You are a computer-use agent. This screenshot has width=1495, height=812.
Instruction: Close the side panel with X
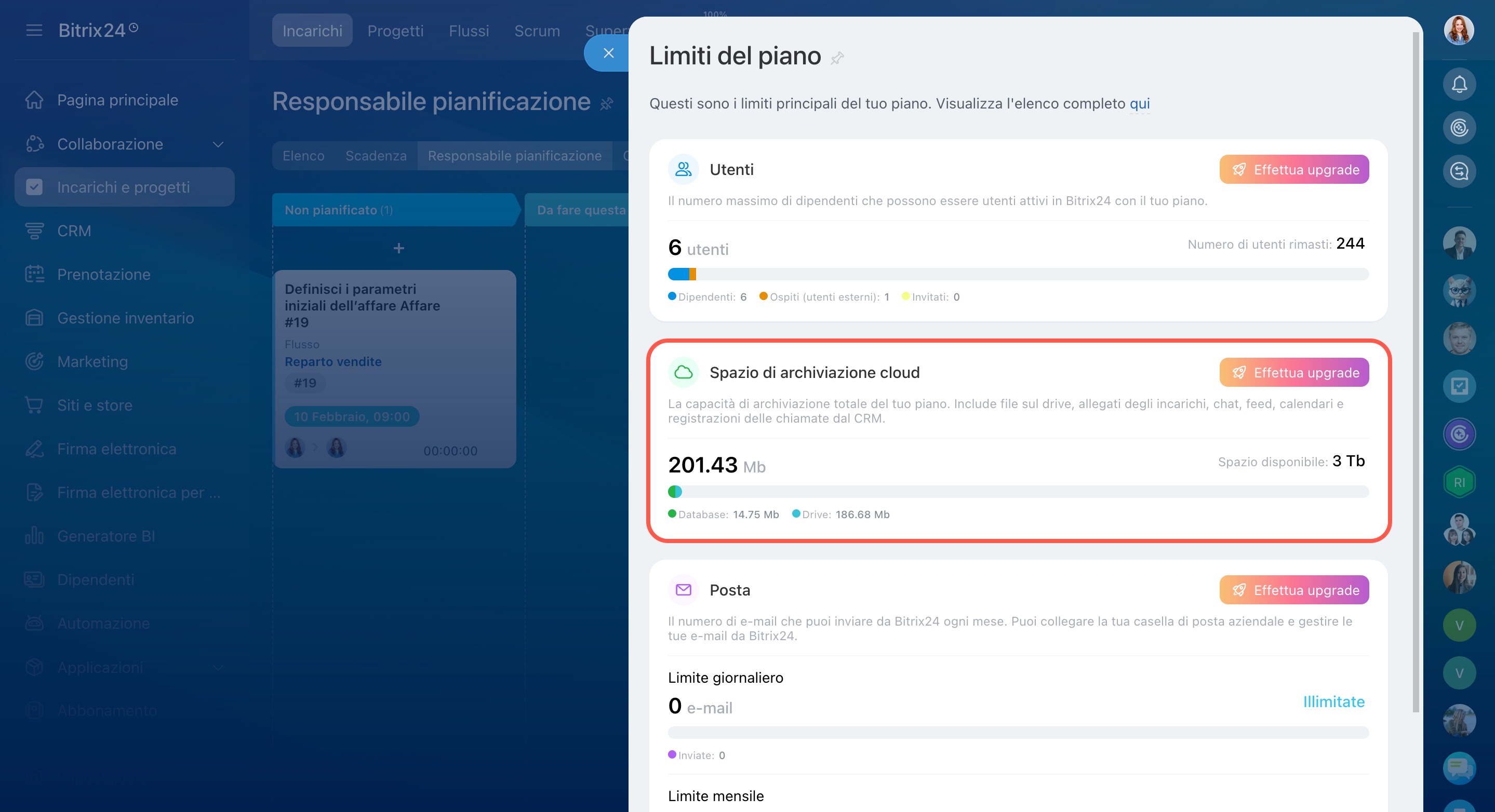click(608, 53)
